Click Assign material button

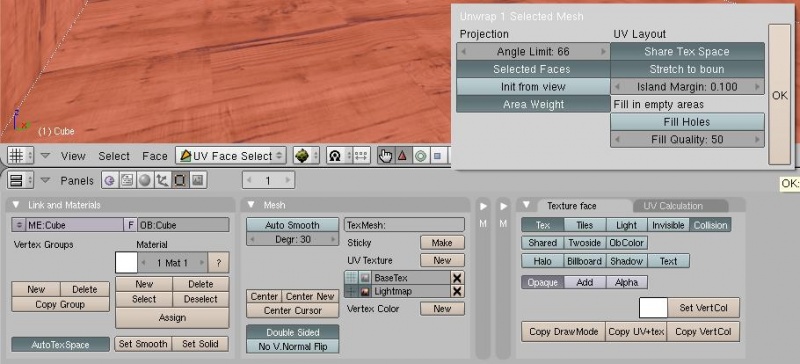coord(172,318)
